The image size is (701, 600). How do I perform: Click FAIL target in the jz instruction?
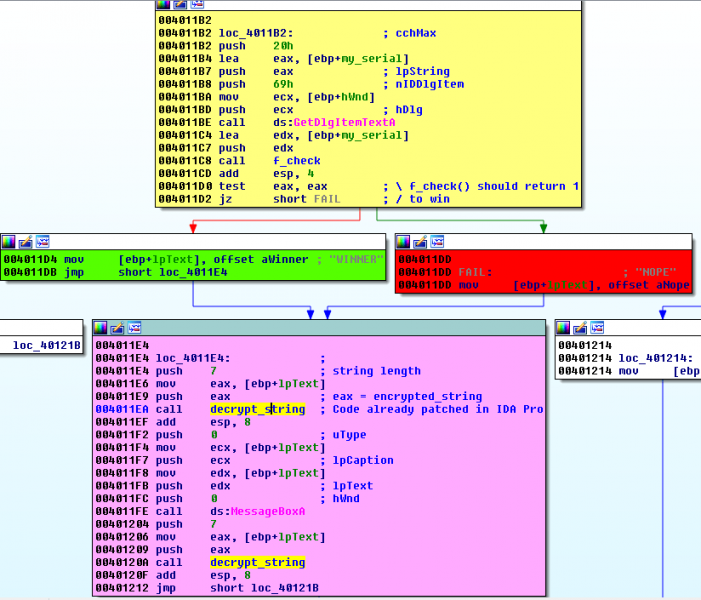click(x=327, y=199)
